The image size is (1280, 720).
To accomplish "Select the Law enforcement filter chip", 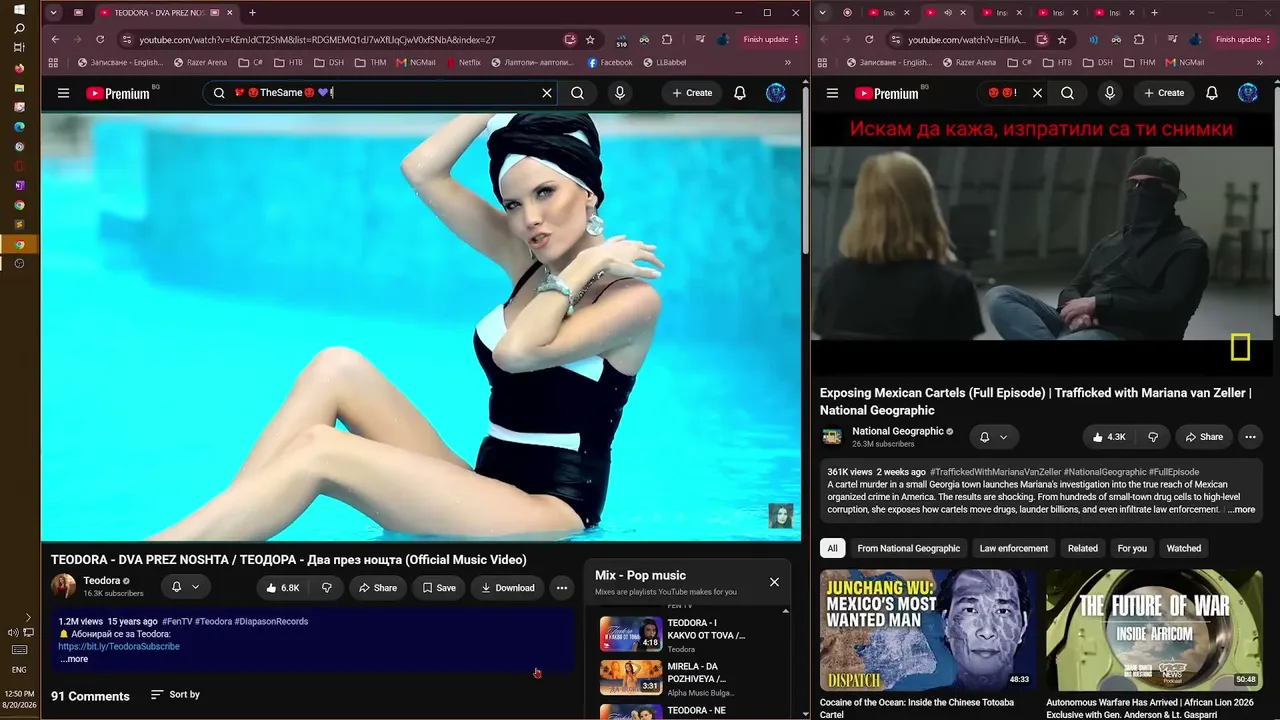I will click(1014, 548).
